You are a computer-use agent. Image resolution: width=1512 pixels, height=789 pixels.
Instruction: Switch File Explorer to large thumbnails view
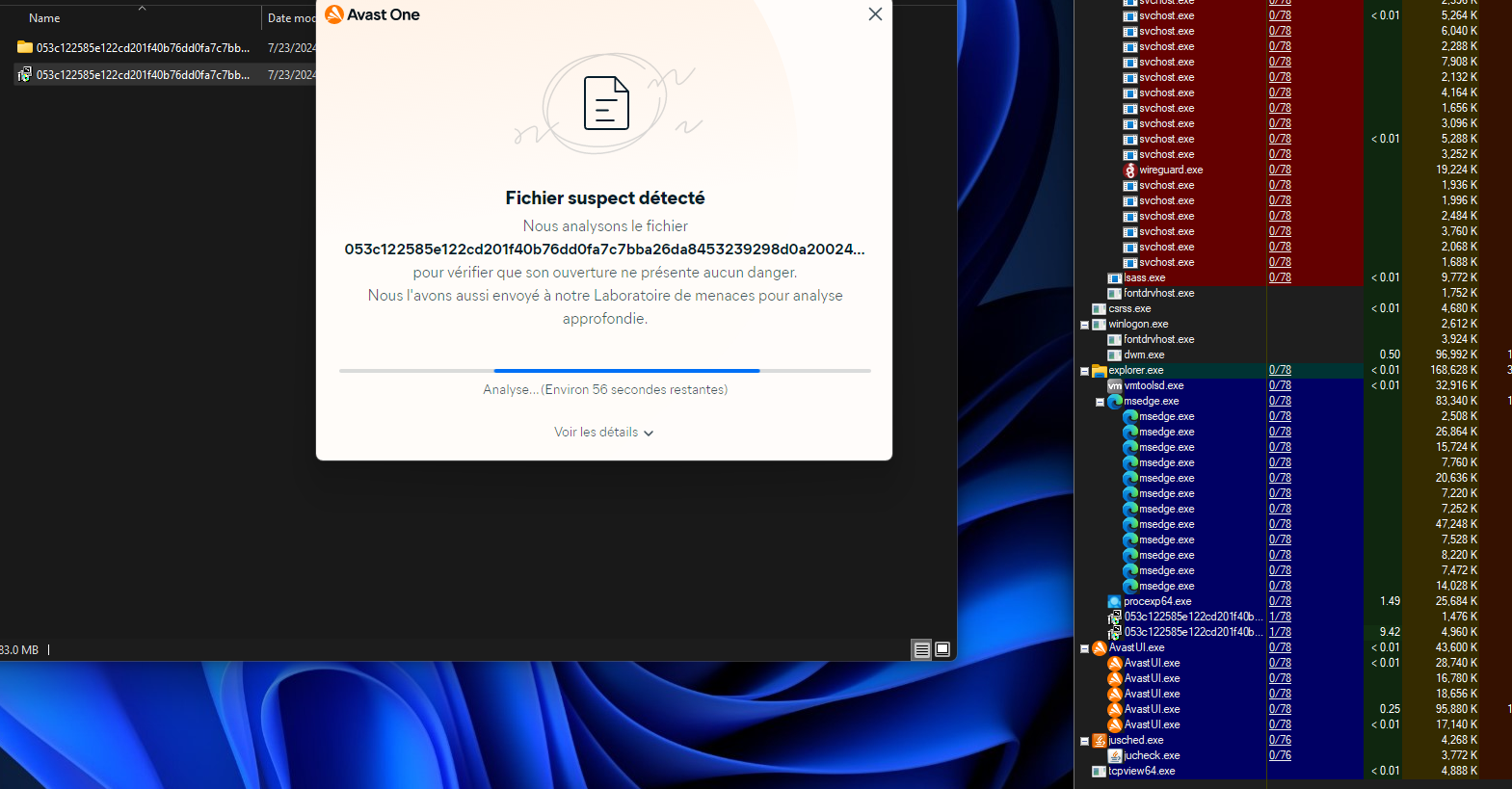coord(942,649)
